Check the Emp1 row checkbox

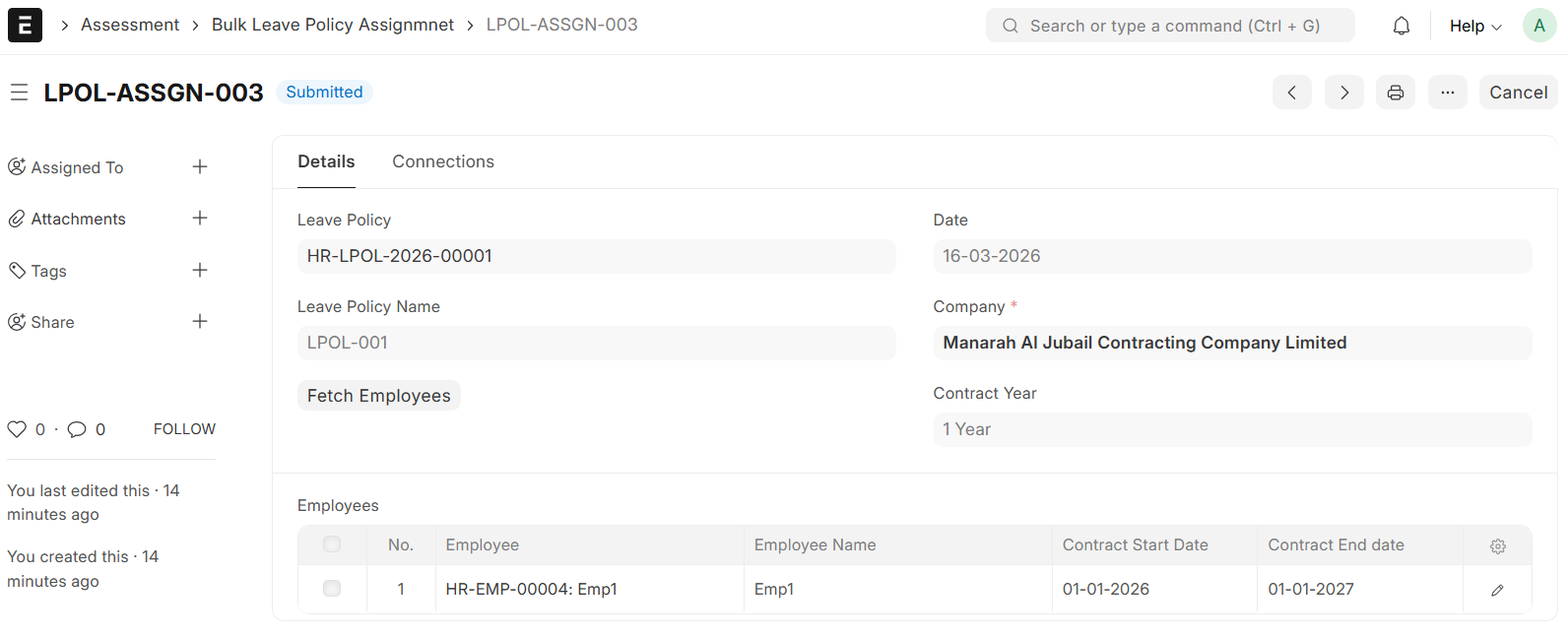point(332,589)
